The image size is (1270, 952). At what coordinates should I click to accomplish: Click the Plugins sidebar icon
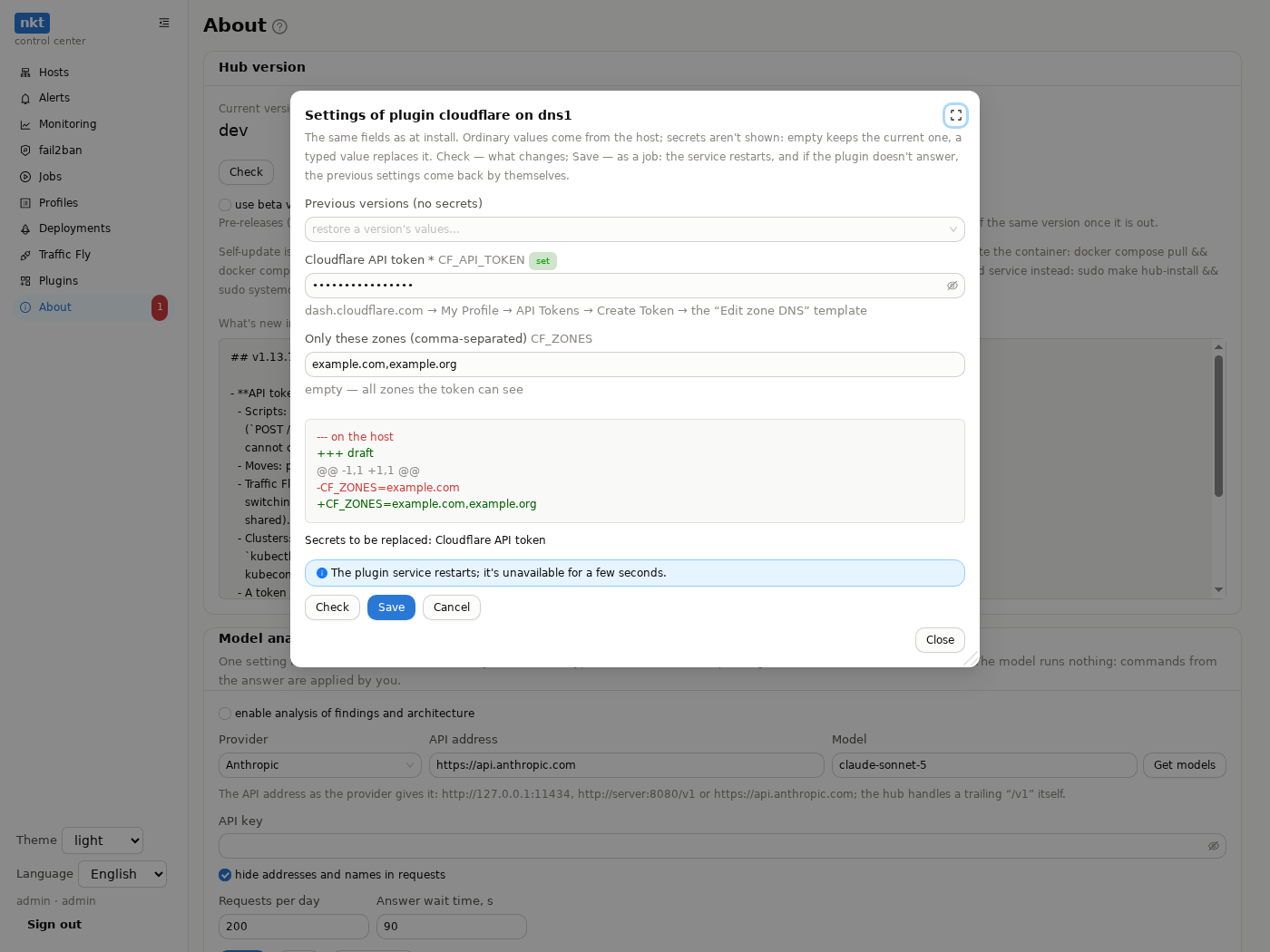(x=25, y=281)
